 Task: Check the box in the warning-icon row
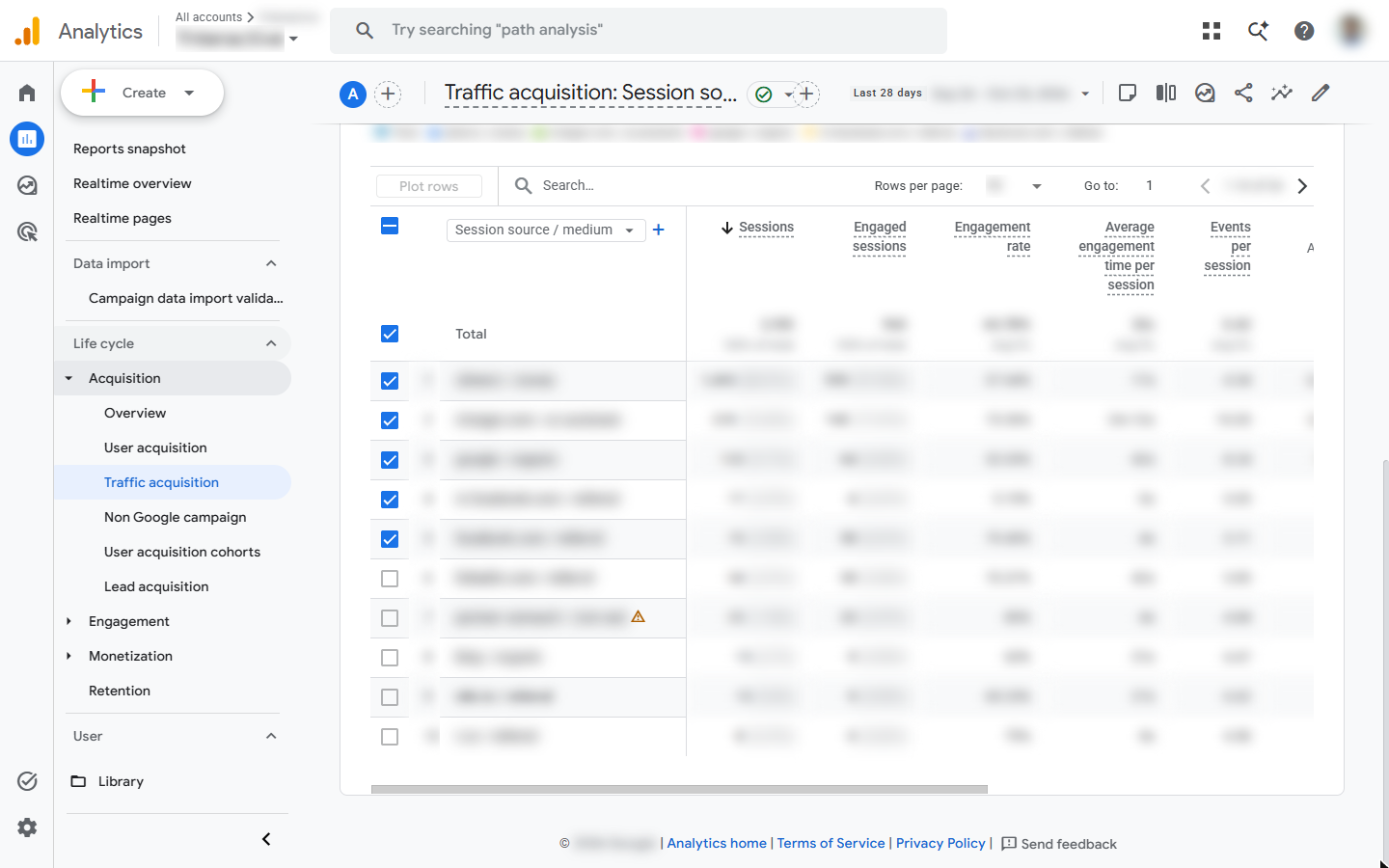click(x=390, y=618)
